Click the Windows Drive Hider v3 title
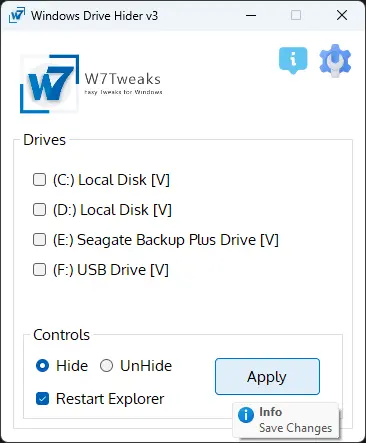 click(95, 16)
